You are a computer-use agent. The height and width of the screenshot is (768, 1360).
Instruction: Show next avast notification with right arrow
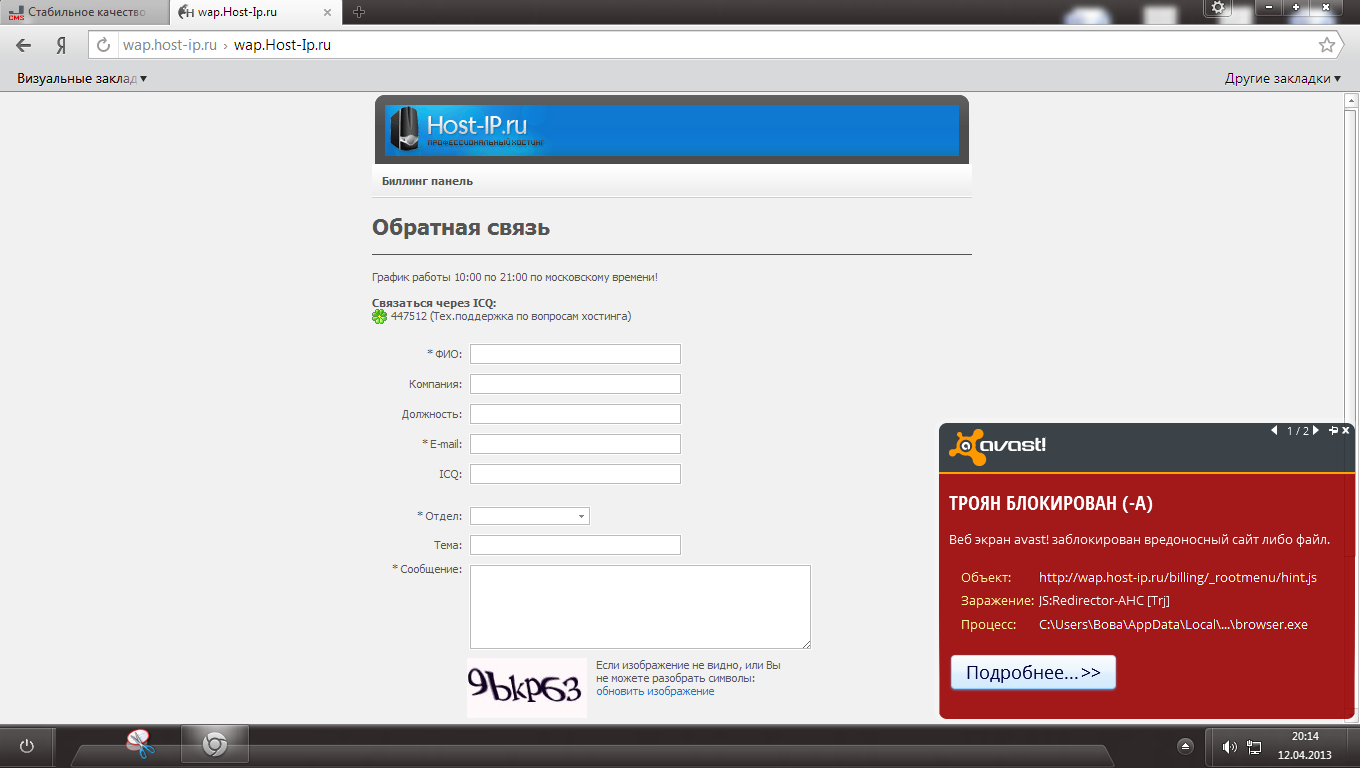1316,431
